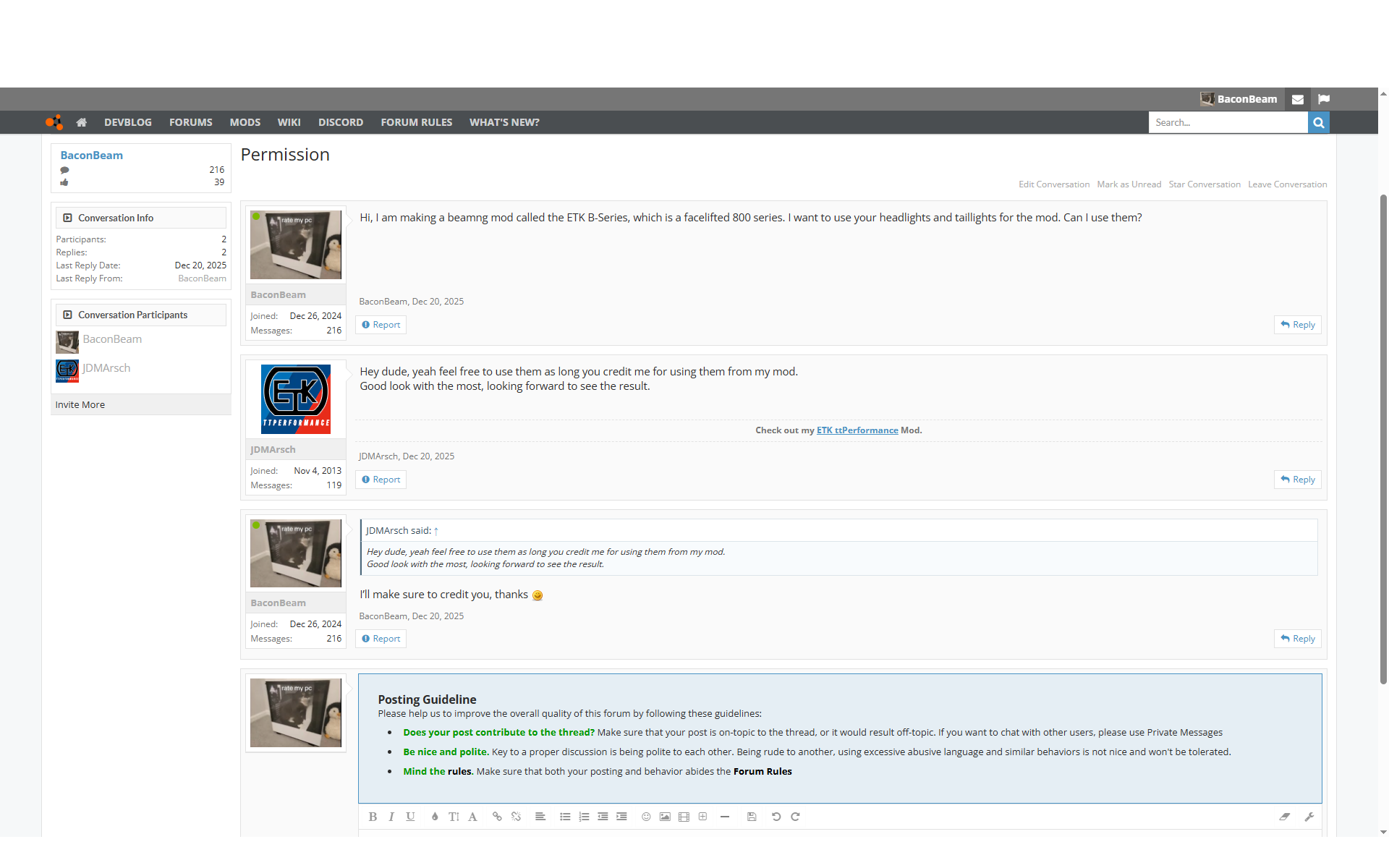
Task: Go to home via house icon
Action: 82,122
